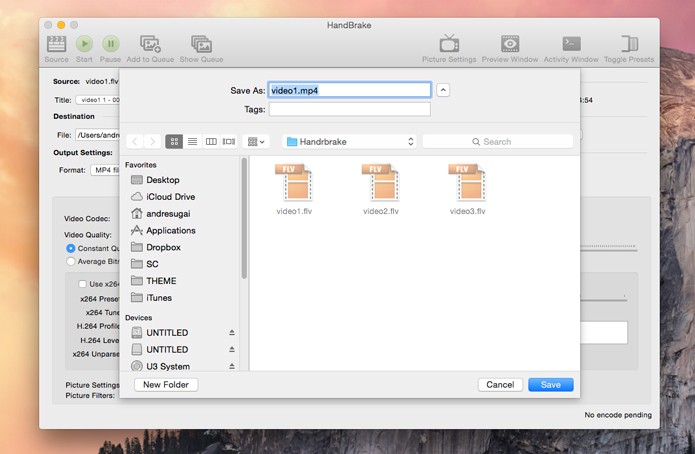
Task: Select iTunes folder in sidebar
Action: click(151, 298)
